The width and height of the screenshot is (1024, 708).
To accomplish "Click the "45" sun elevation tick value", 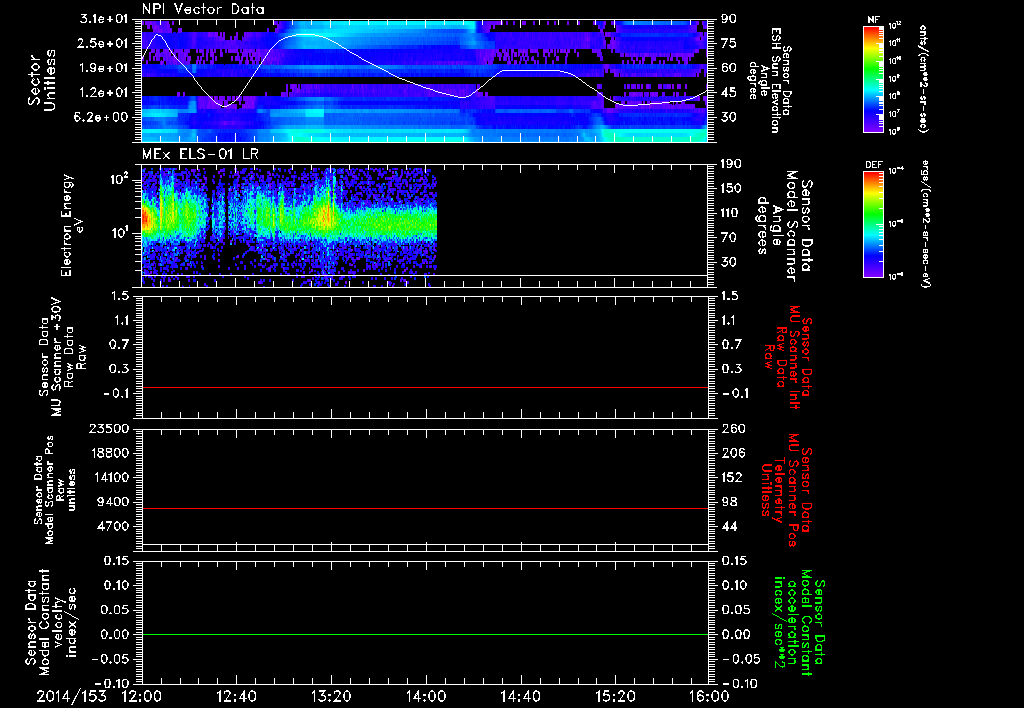I will [x=729, y=93].
